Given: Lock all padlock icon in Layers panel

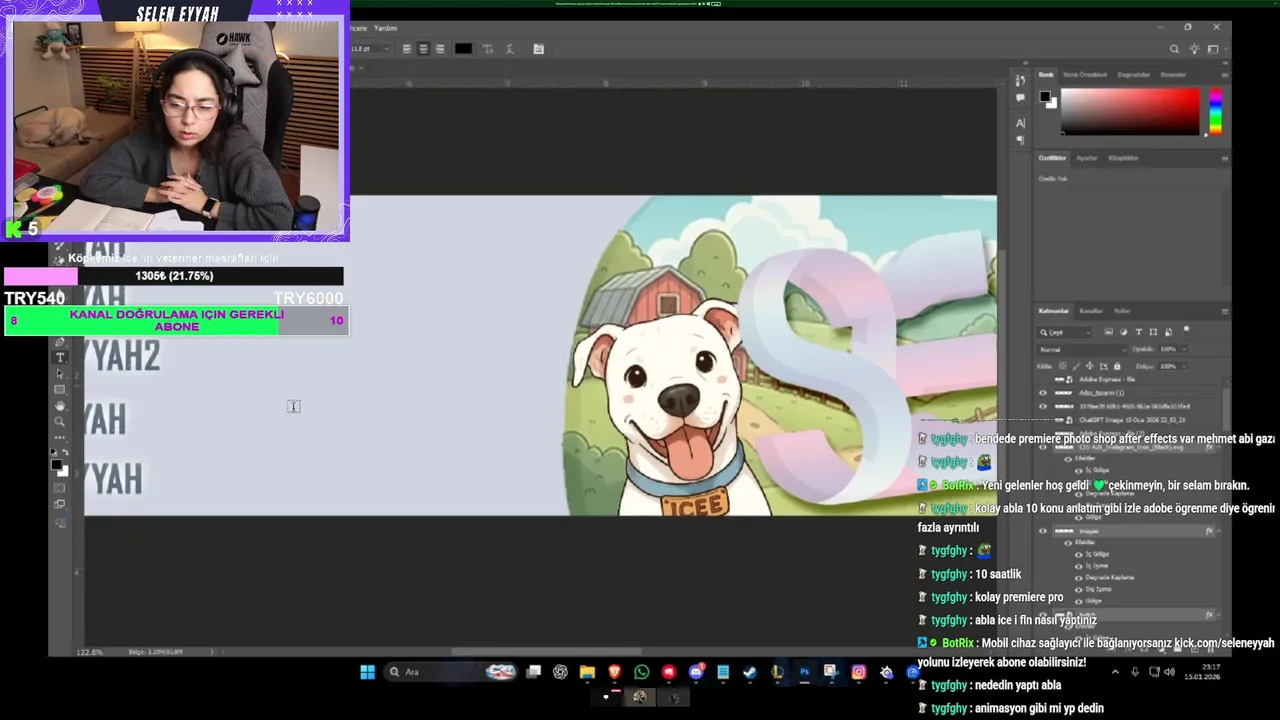Looking at the screenshot, I should coord(1117,366).
